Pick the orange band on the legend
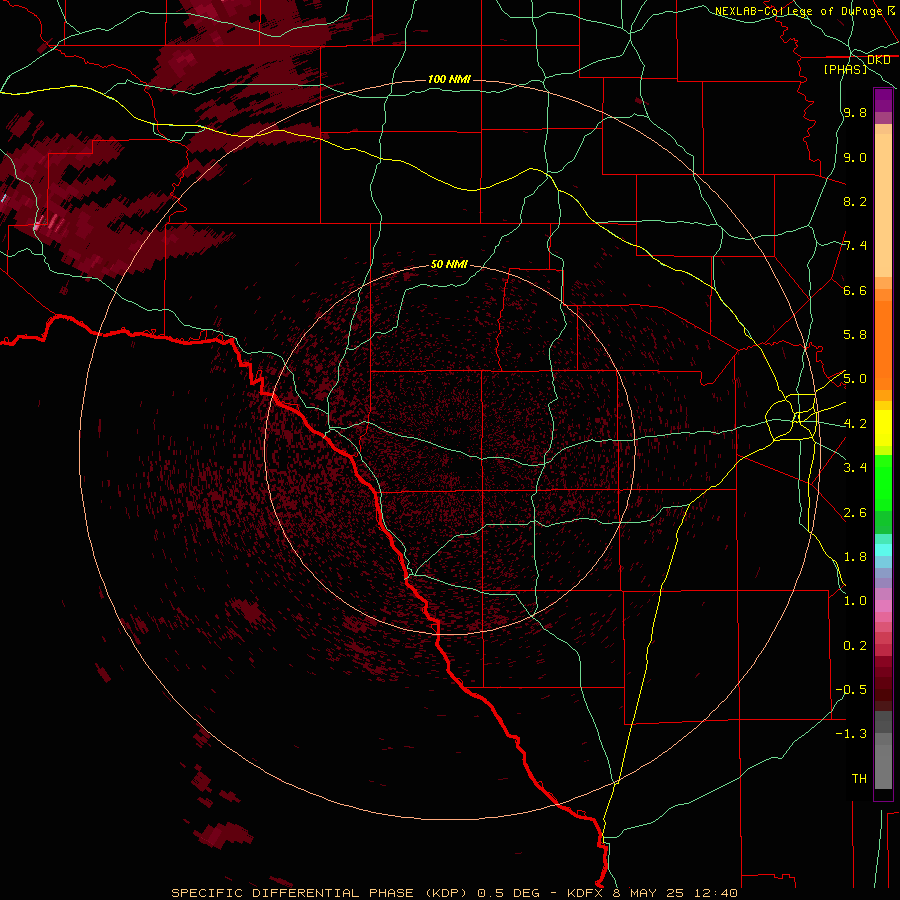Image resolution: width=900 pixels, height=900 pixels. click(883, 346)
